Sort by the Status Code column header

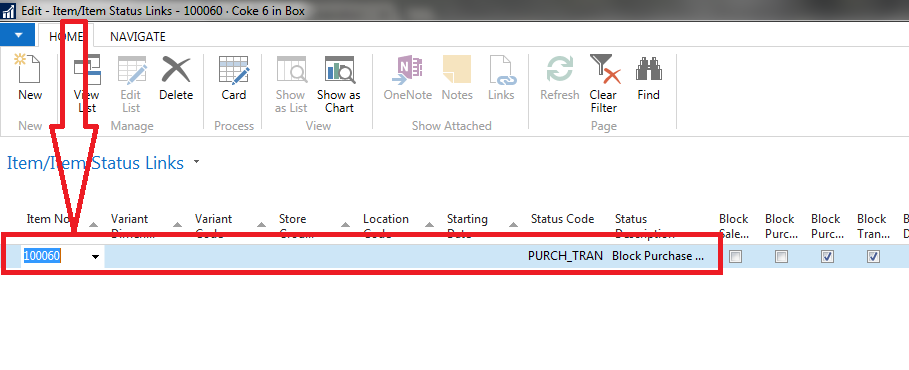(562, 219)
